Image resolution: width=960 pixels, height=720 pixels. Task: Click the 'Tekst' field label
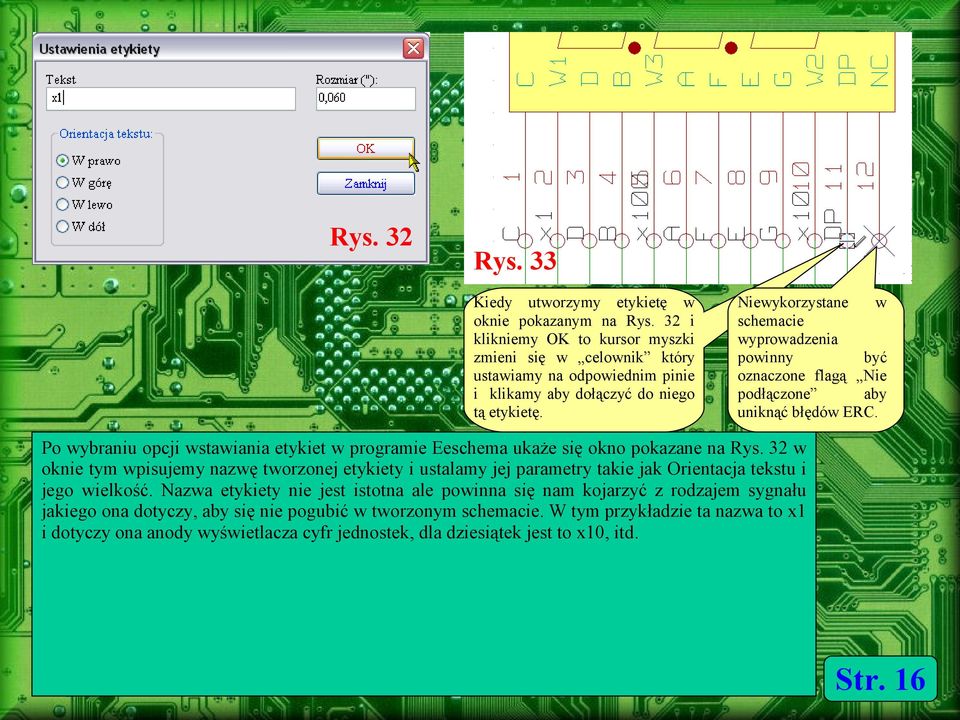pyautogui.click(x=61, y=80)
